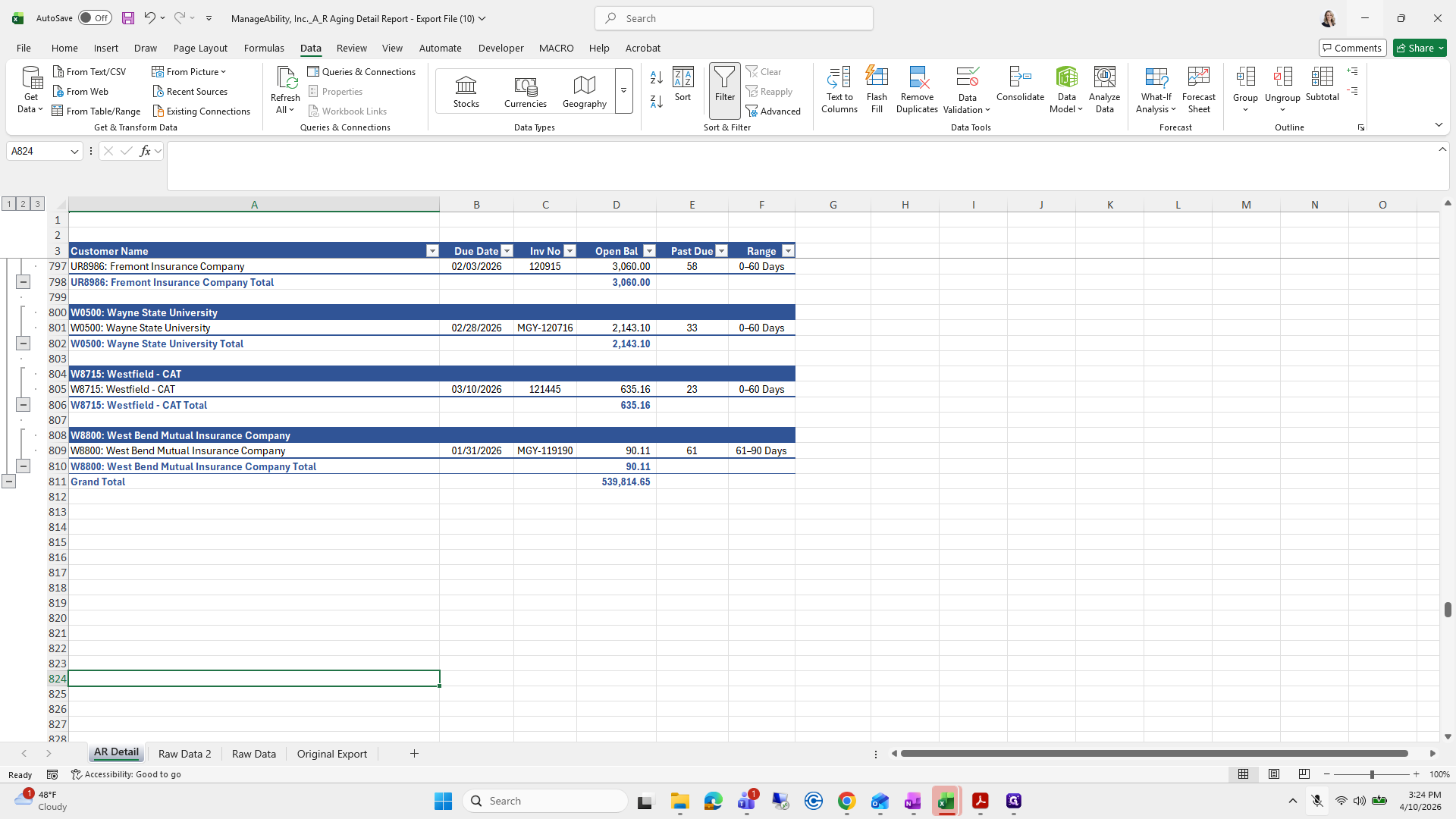
Task: Select the Stocks data type
Action: [466, 91]
